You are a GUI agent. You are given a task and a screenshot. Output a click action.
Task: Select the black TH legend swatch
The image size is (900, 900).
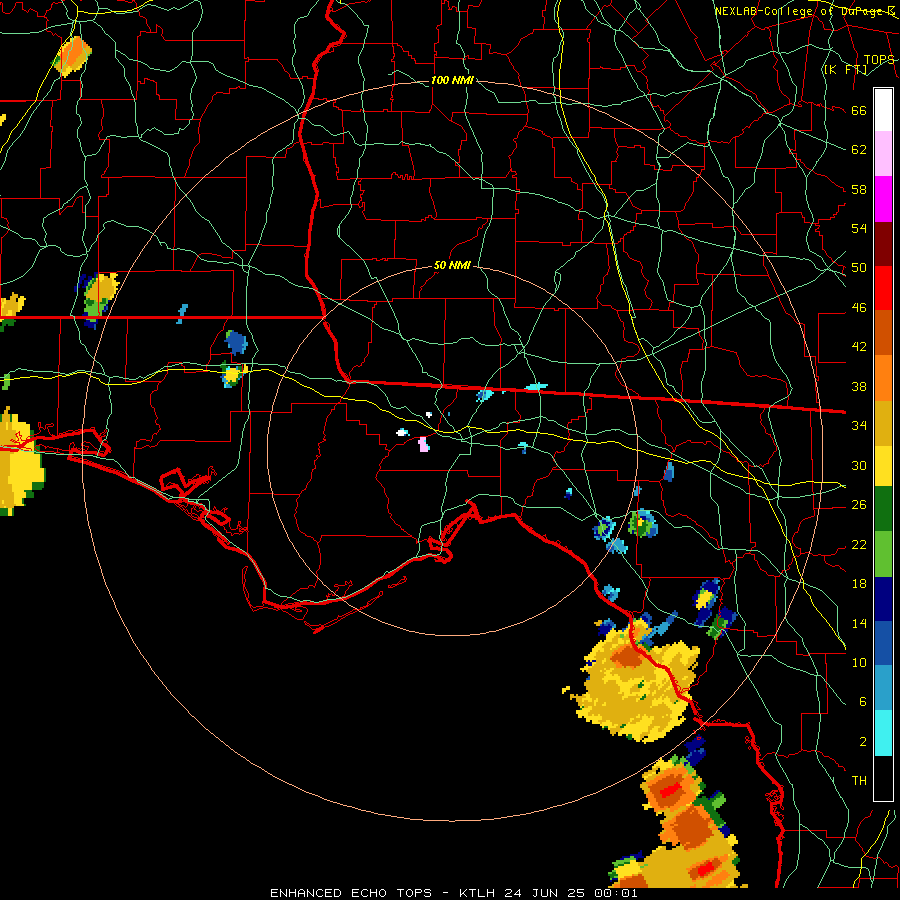tap(883, 778)
